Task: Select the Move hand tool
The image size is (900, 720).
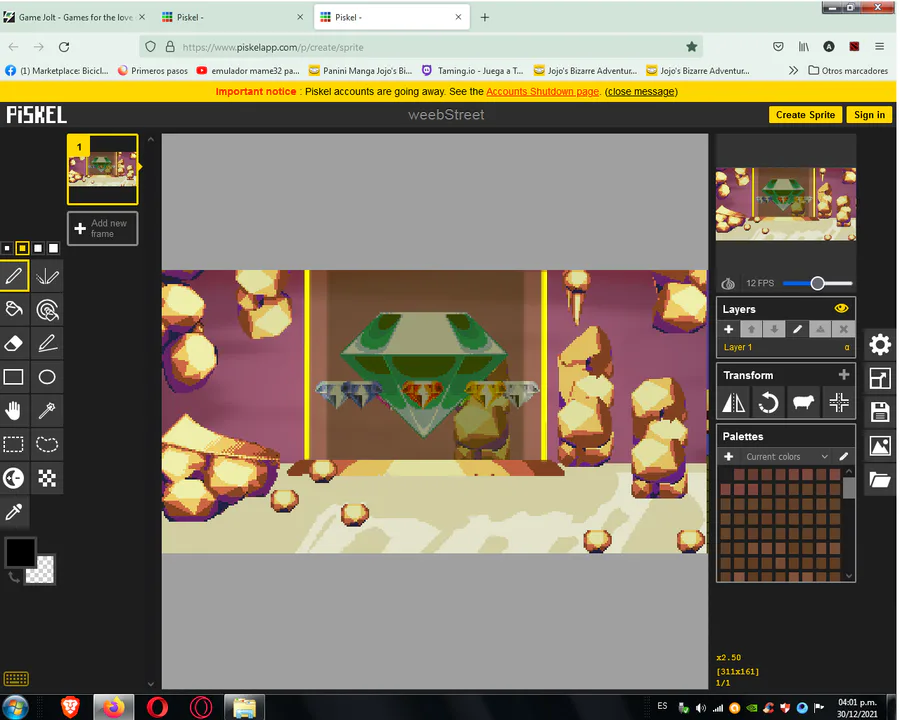Action: [14, 411]
